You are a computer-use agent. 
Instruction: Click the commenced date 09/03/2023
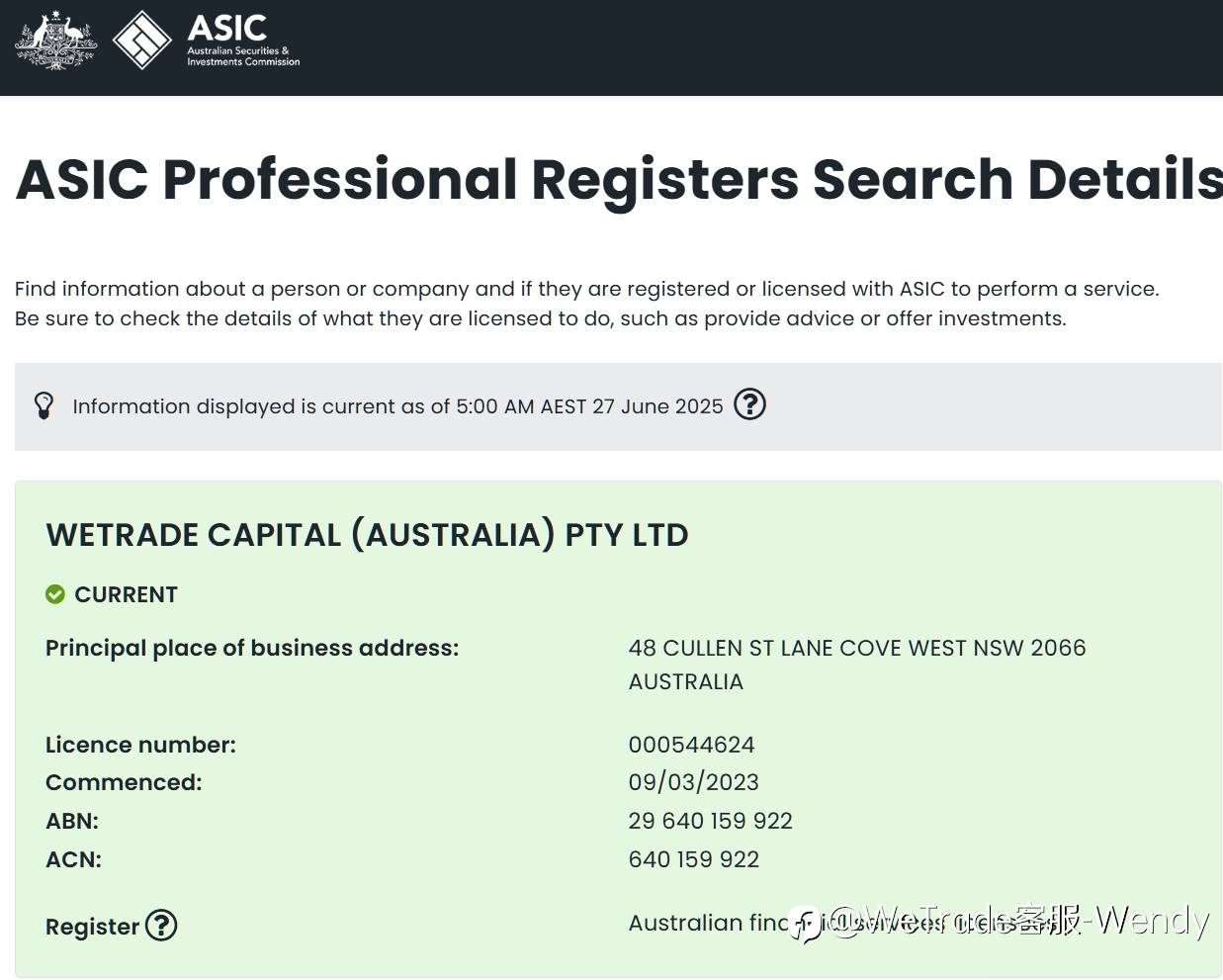coord(693,782)
